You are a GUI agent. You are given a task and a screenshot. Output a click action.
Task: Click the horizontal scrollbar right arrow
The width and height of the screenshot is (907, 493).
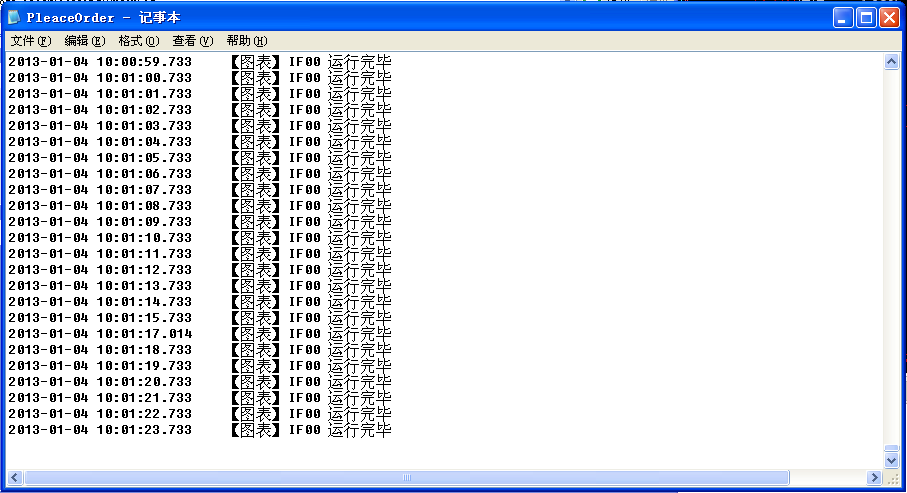(875, 477)
